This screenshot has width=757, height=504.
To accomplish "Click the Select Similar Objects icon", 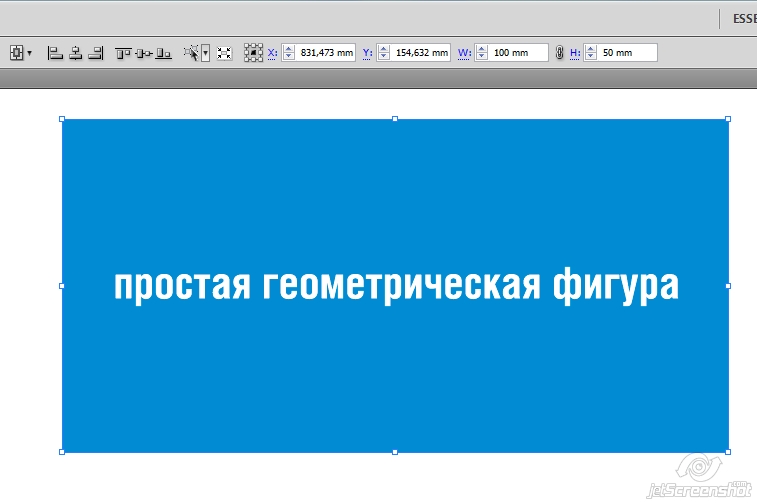I will point(191,53).
